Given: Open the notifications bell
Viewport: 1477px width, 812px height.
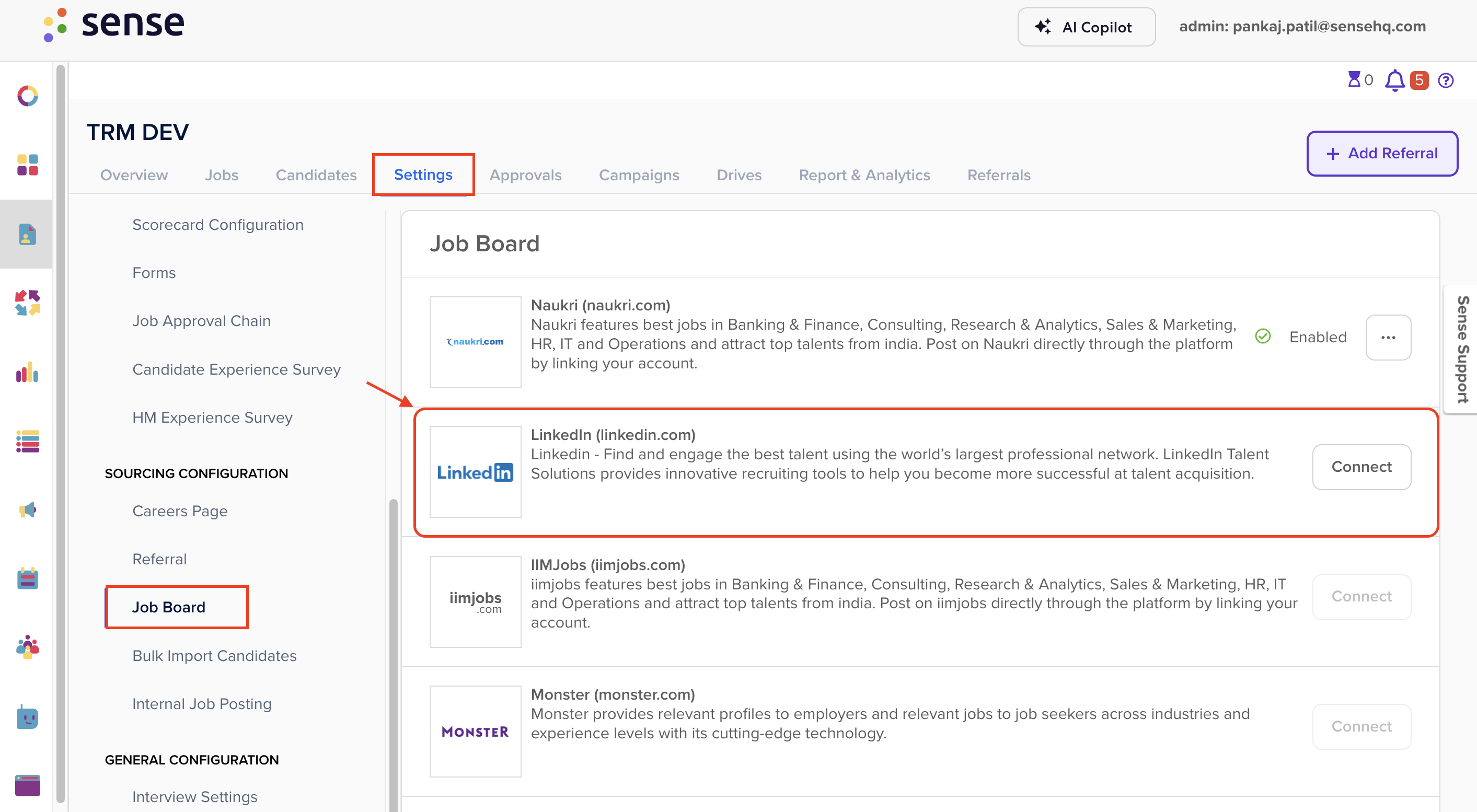Looking at the screenshot, I should 1394,80.
